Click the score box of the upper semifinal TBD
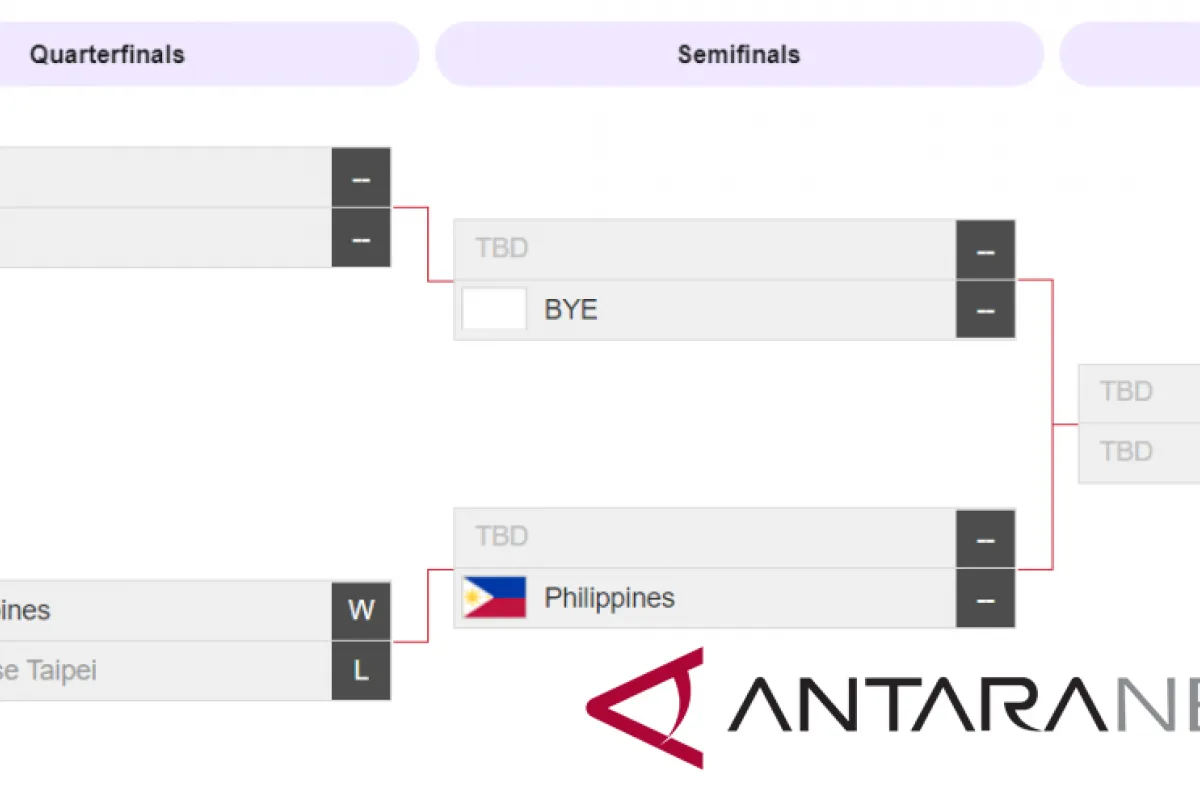Image resolution: width=1200 pixels, height=800 pixels. click(985, 250)
